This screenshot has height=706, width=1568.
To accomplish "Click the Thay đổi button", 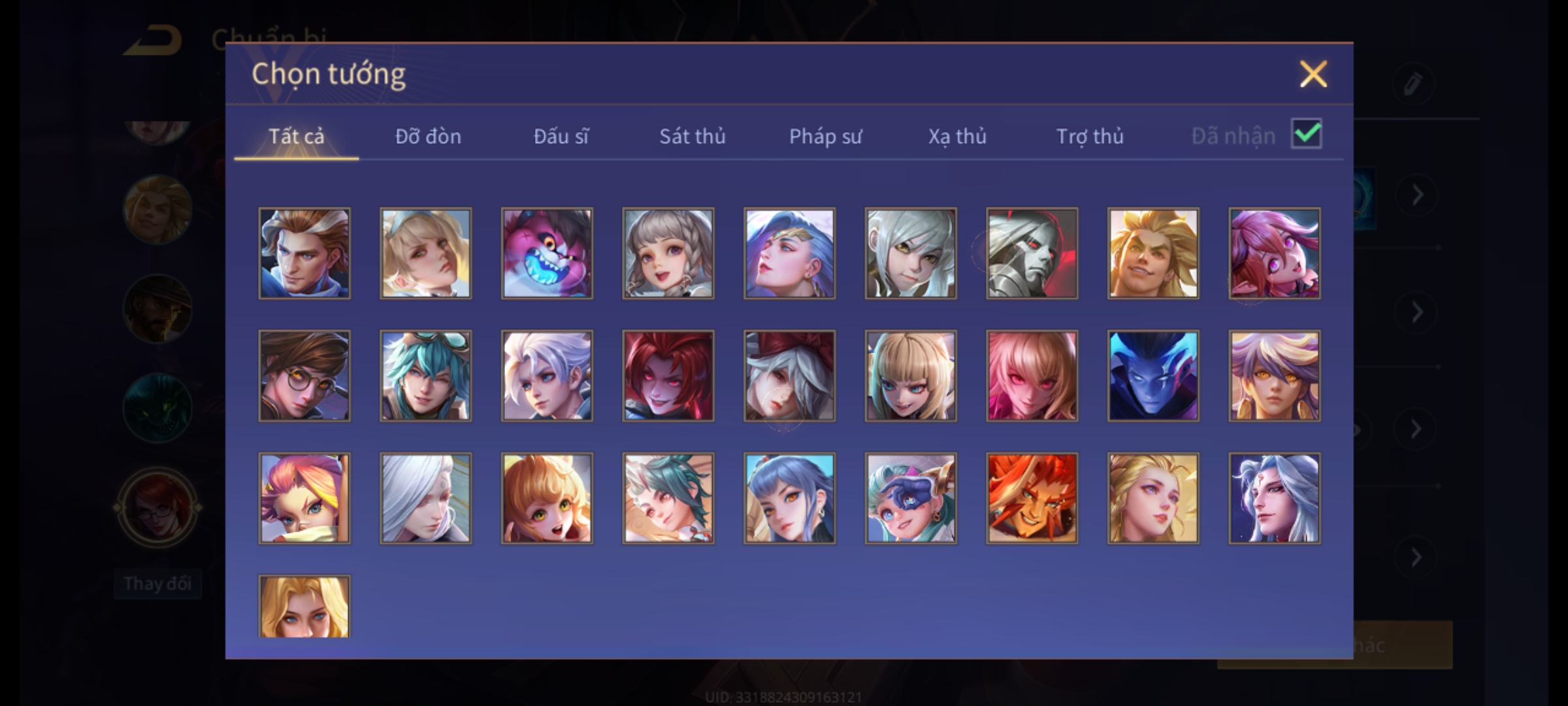I will [x=157, y=584].
